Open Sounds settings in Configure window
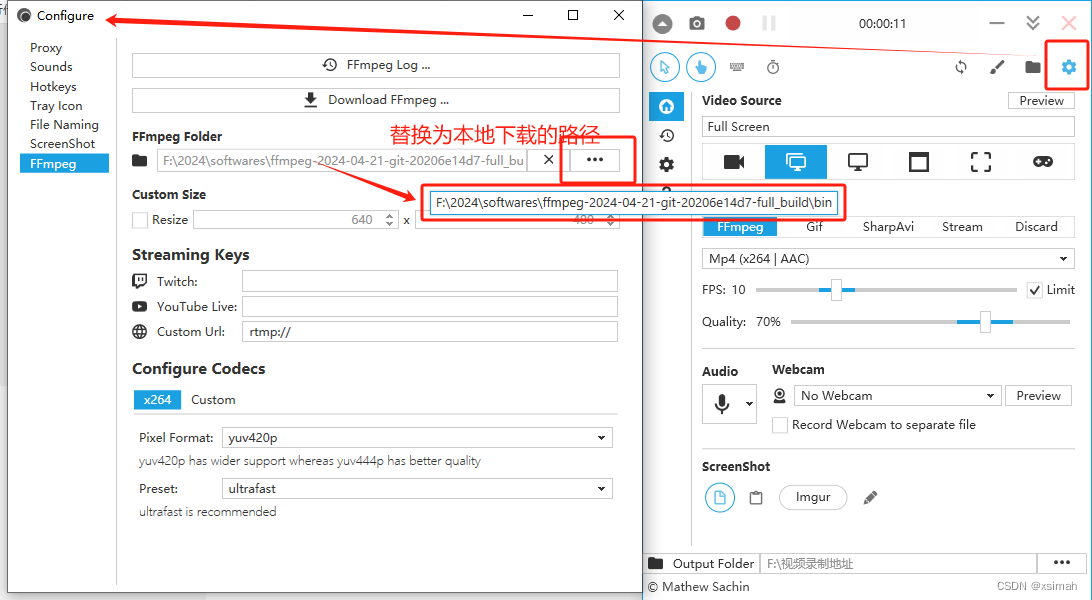 pyautogui.click(x=51, y=67)
